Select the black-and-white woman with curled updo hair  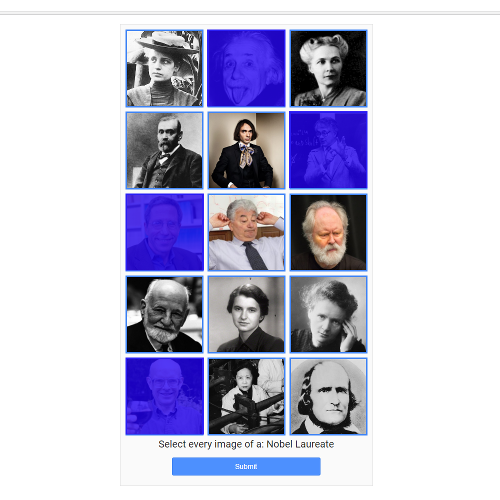point(328,68)
